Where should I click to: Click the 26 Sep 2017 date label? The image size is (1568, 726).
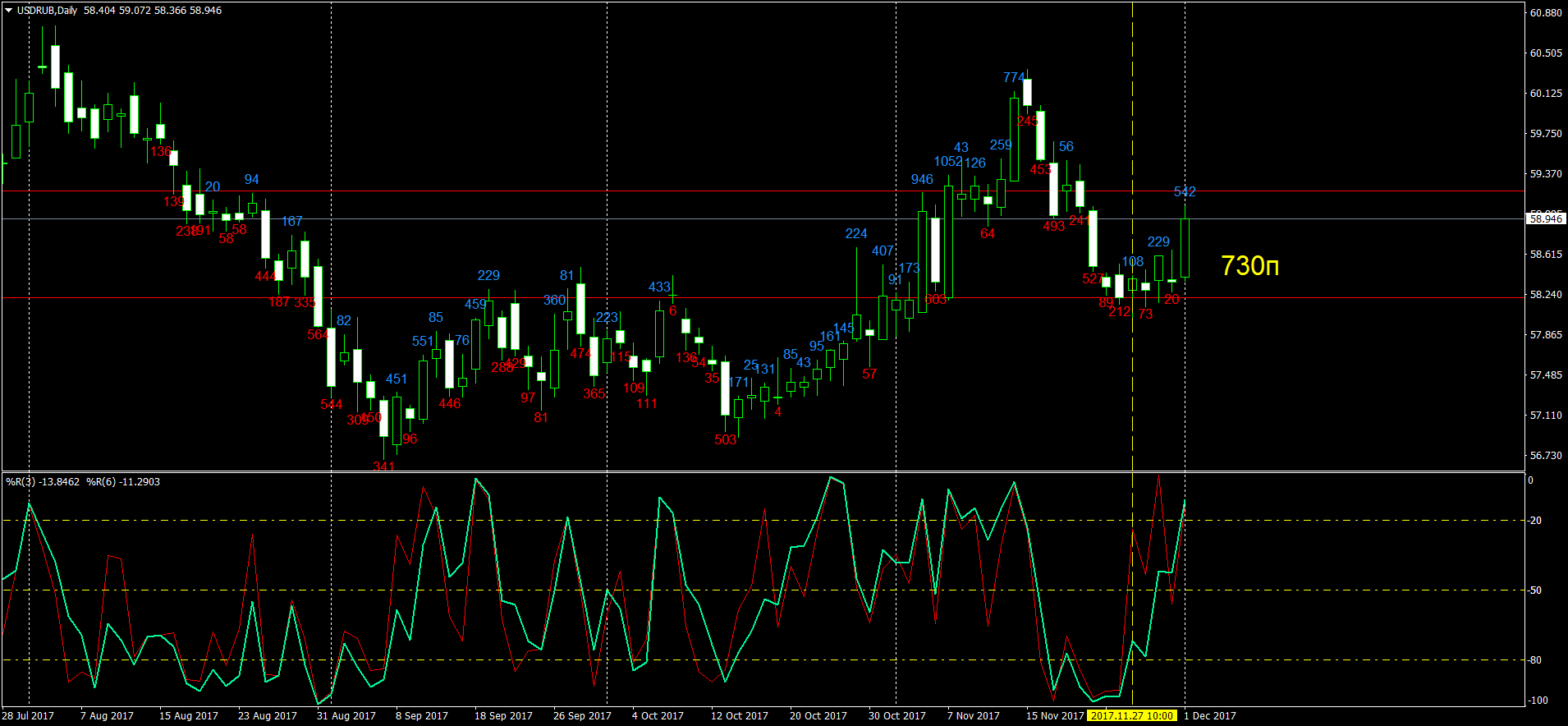582,716
